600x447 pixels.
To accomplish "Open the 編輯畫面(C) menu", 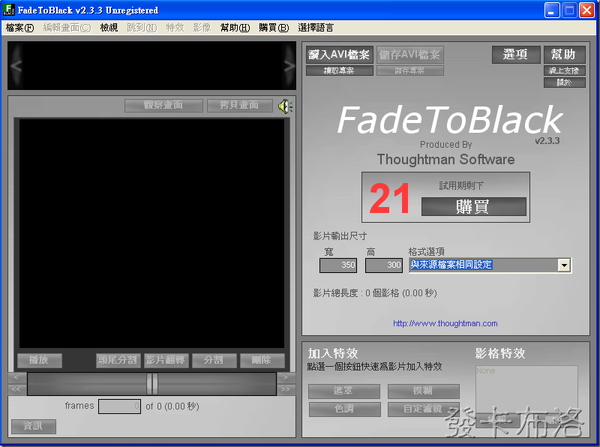I will click(x=67, y=28).
